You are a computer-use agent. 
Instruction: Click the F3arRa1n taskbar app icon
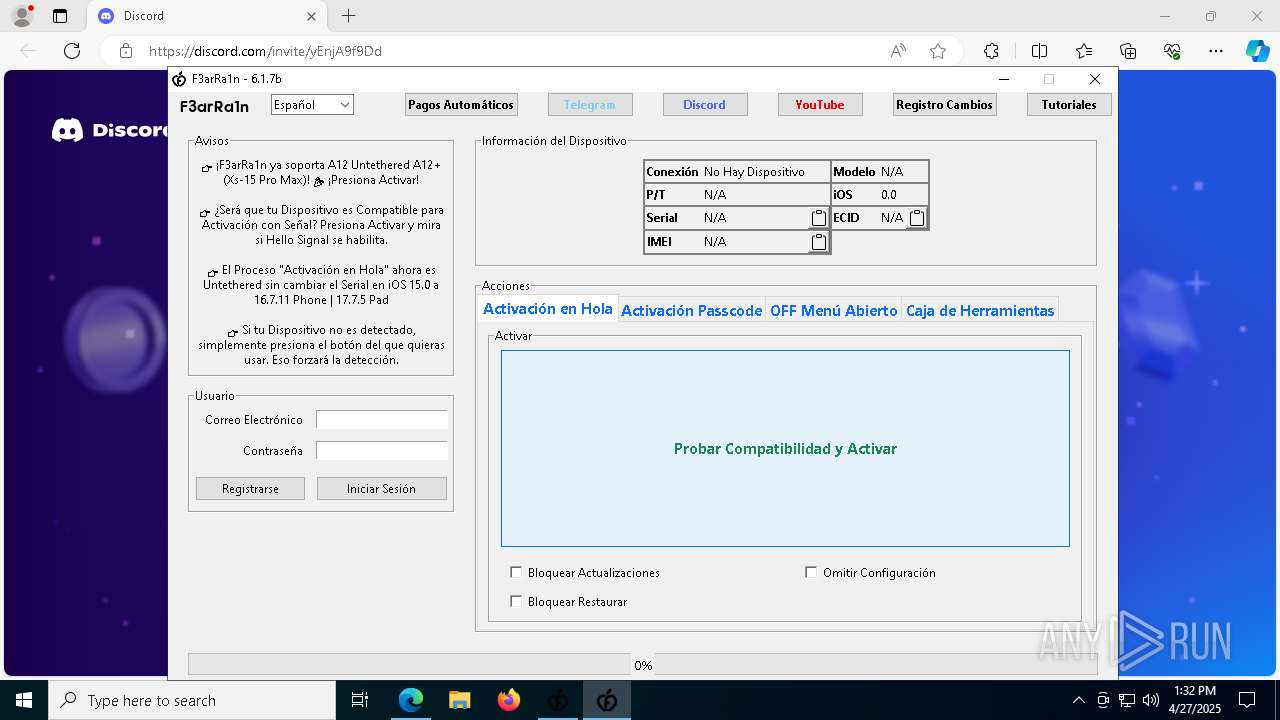click(606, 700)
